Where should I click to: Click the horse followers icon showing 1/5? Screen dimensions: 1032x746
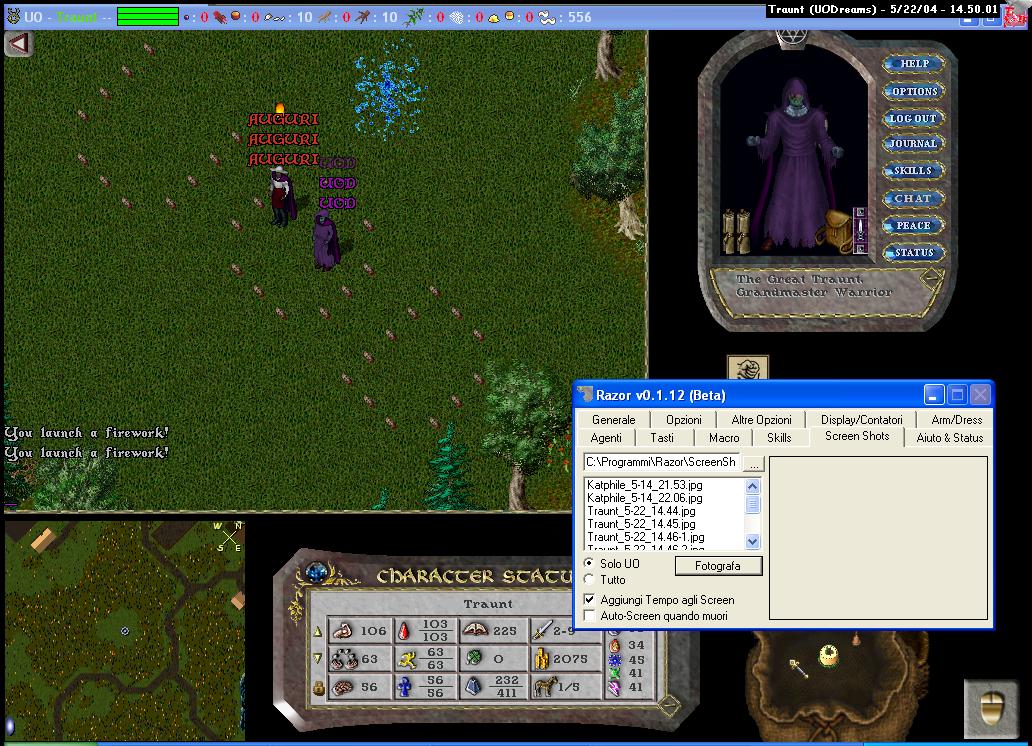(x=546, y=687)
